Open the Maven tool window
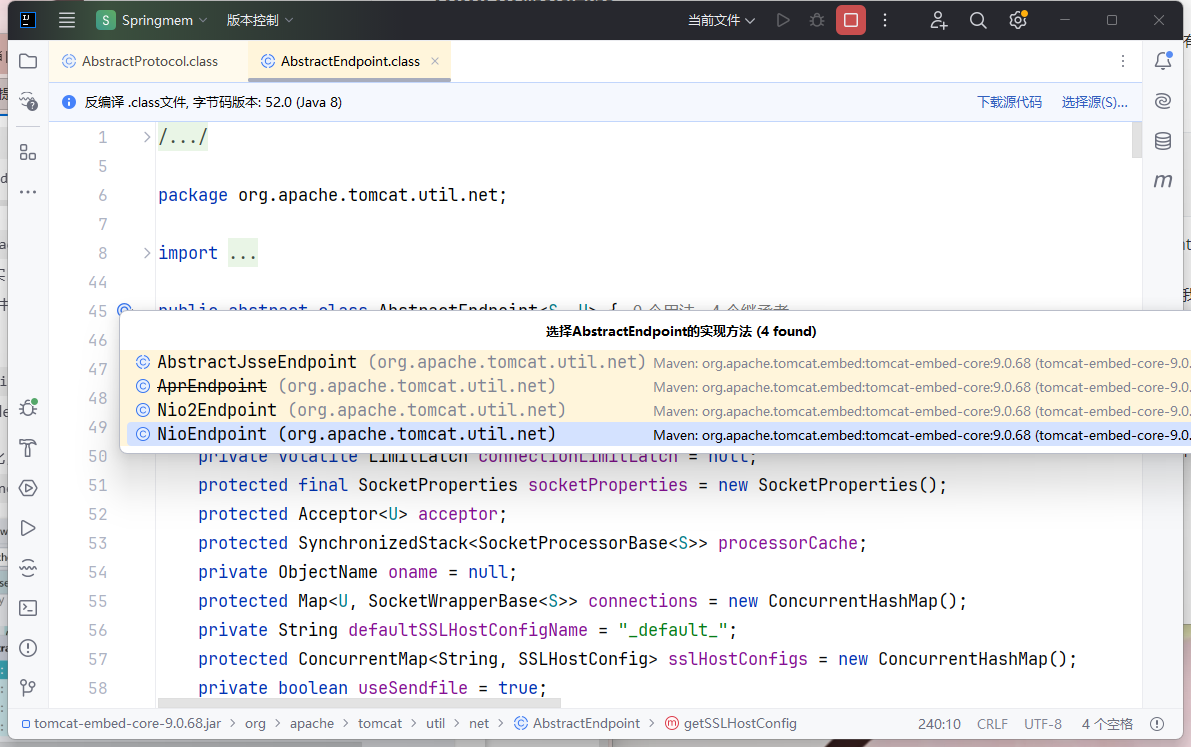This screenshot has height=747, width=1191. (1162, 181)
